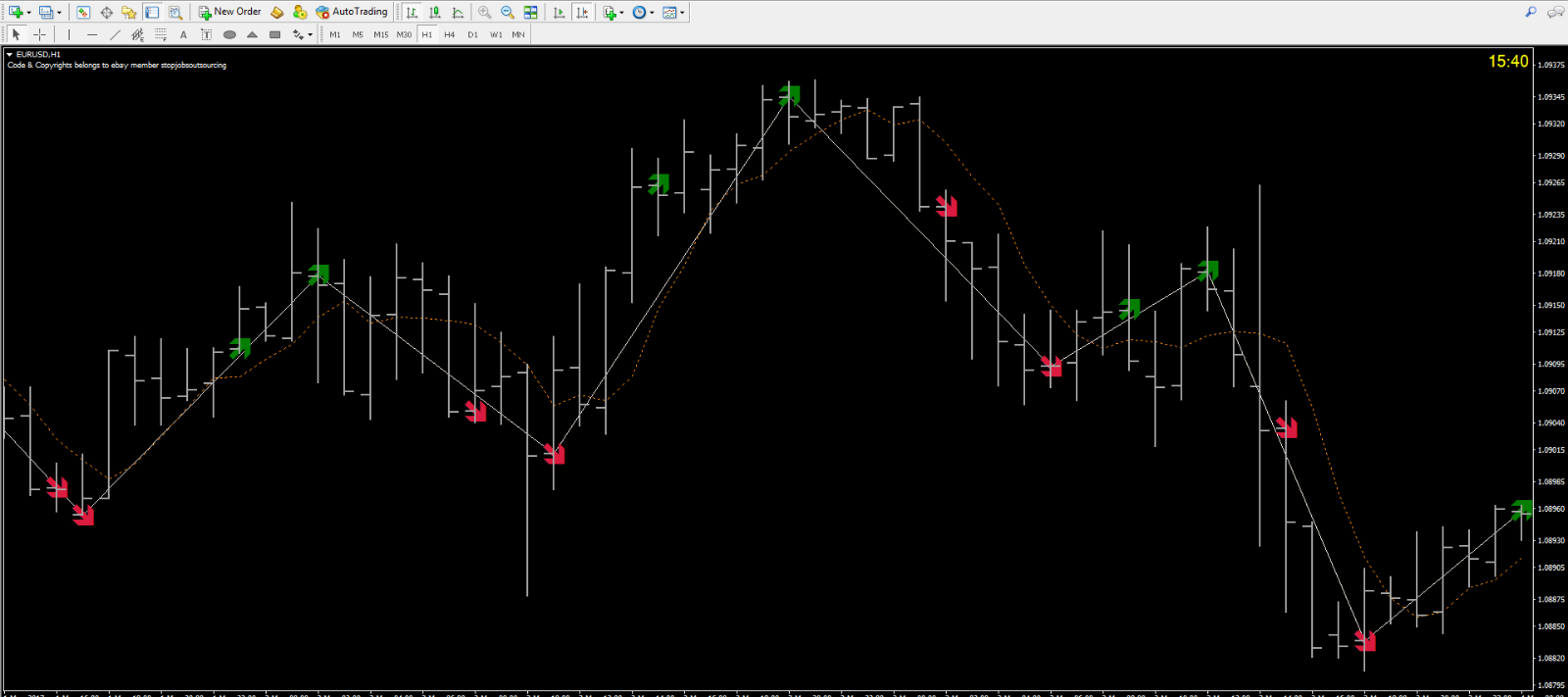Viewport: 1568px width, 697px height.
Task: Switch timeframe to MN
Action: click(518, 34)
